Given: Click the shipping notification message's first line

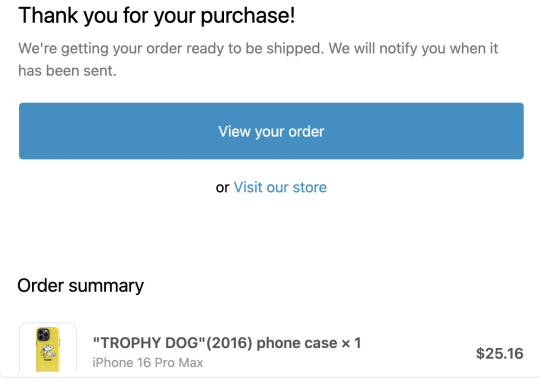Looking at the screenshot, I should coord(258,48).
